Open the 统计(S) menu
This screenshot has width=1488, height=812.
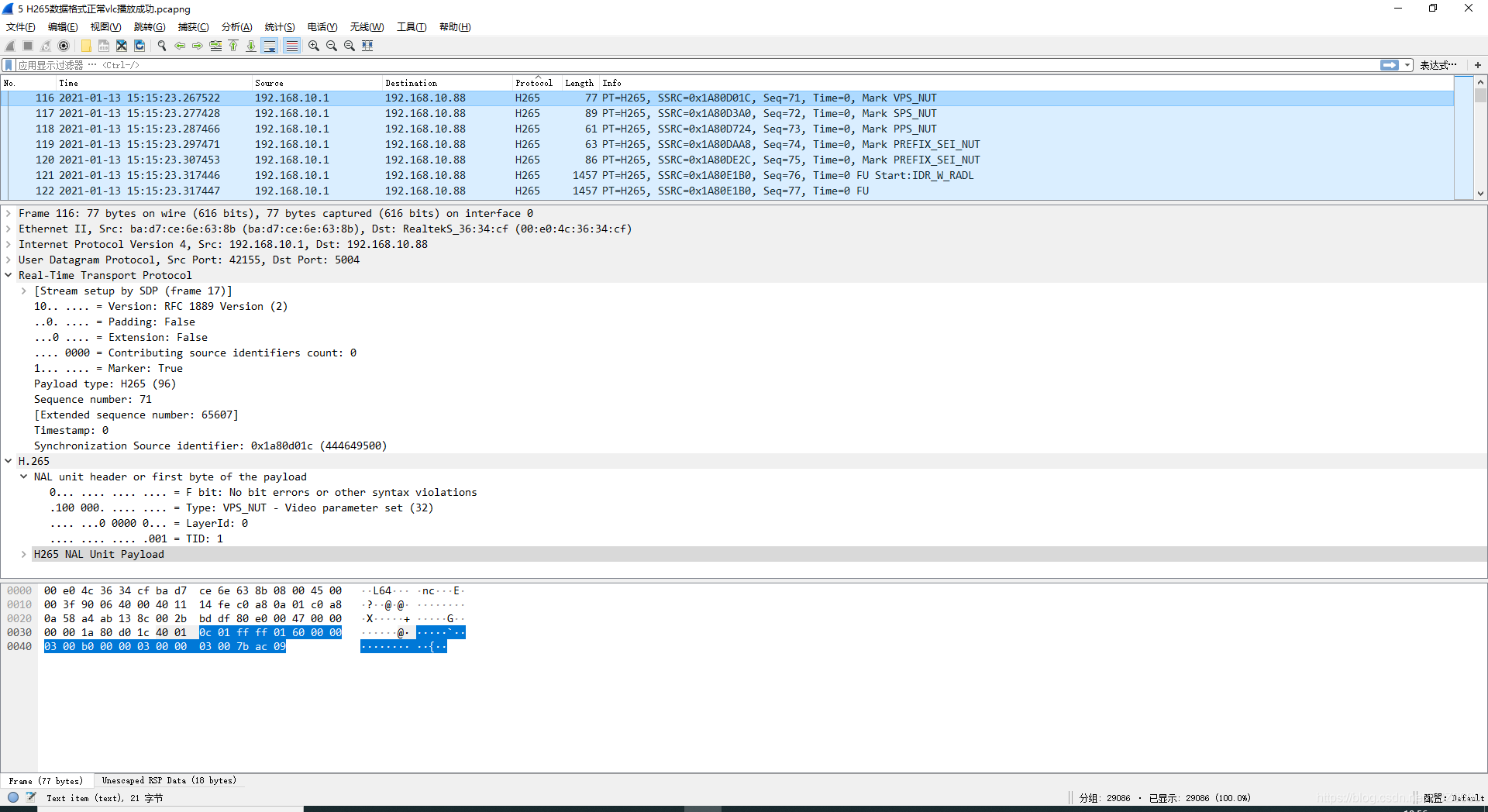pyautogui.click(x=280, y=27)
